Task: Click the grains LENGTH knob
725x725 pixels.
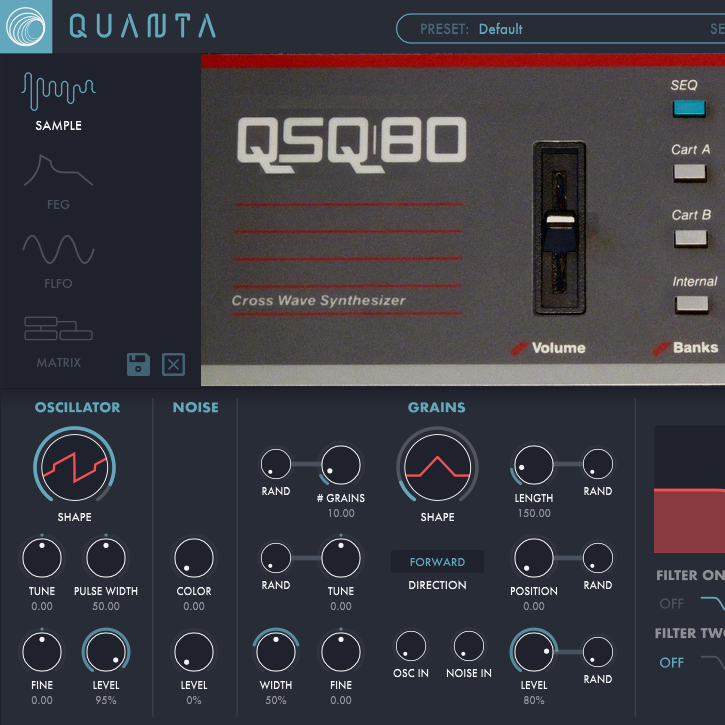Action: pos(534,465)
